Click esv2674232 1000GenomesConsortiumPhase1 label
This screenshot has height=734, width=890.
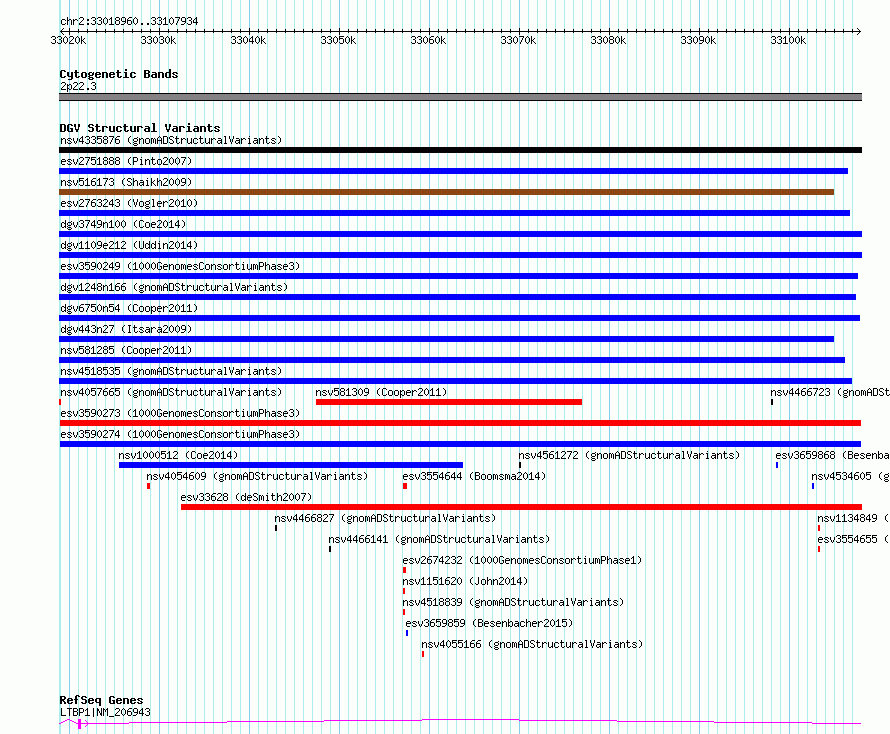click(522, 560)
